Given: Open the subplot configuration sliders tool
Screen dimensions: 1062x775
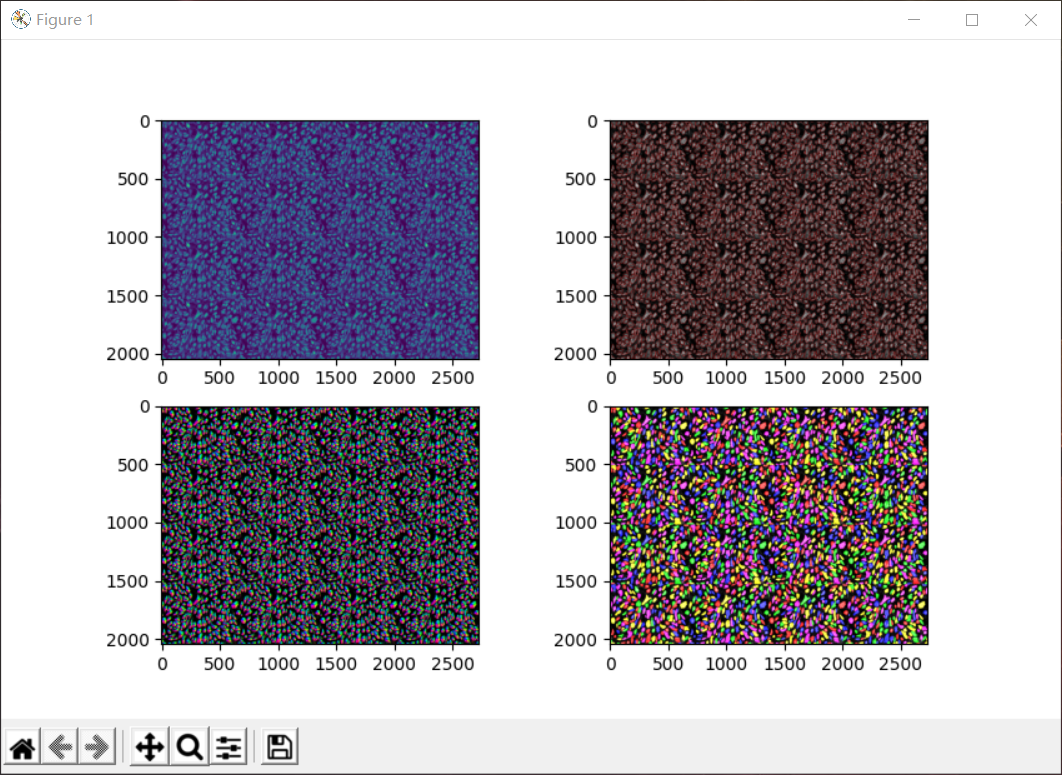Looking at the screenshot, I should pyautogui.click(x=228, y=746).
